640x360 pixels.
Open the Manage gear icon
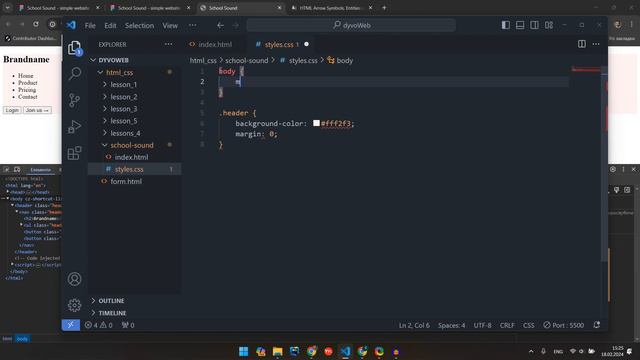click(74, 305)
